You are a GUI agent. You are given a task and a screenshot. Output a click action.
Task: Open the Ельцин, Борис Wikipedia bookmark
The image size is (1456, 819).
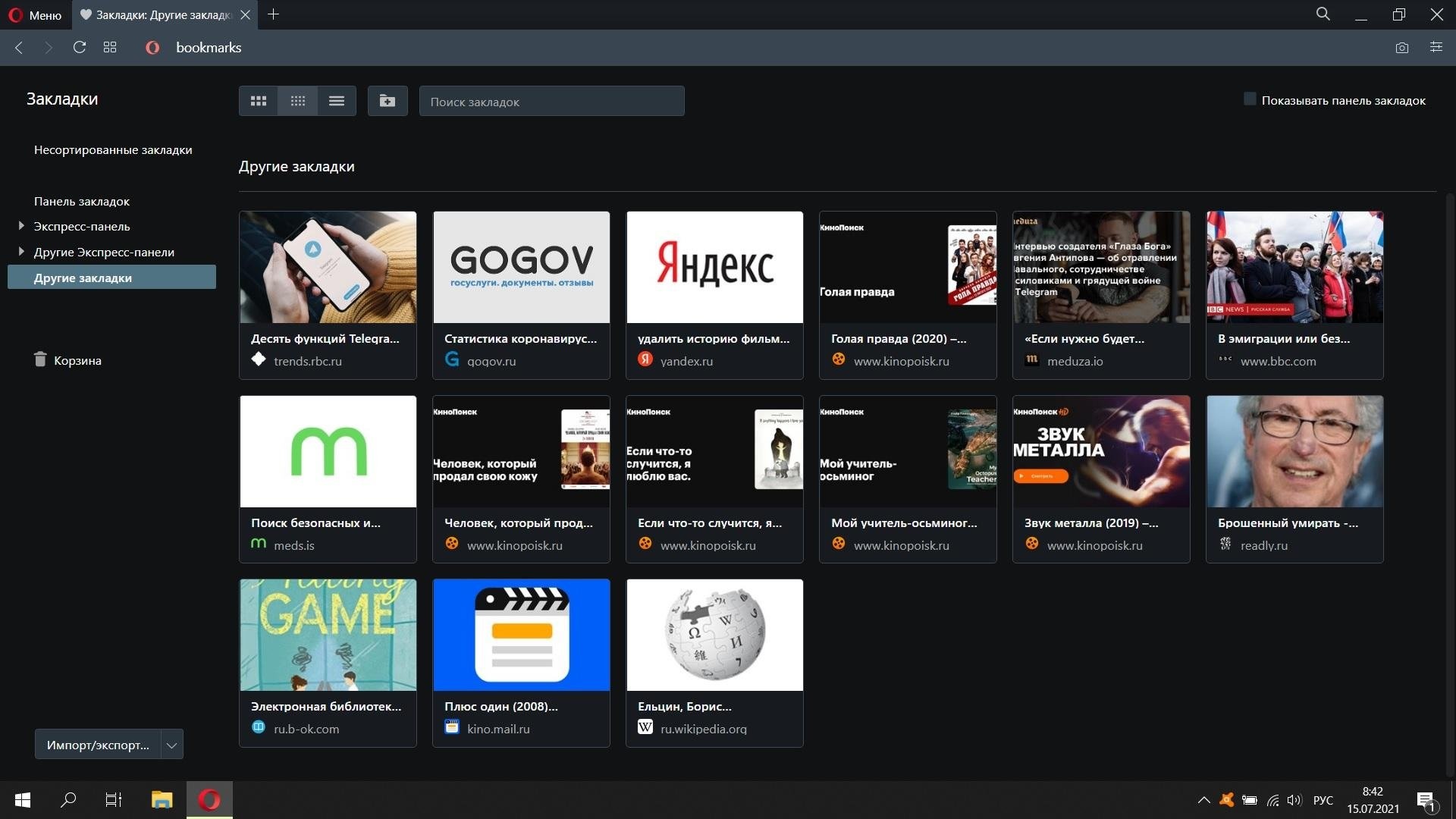click(x=714, y=663)
